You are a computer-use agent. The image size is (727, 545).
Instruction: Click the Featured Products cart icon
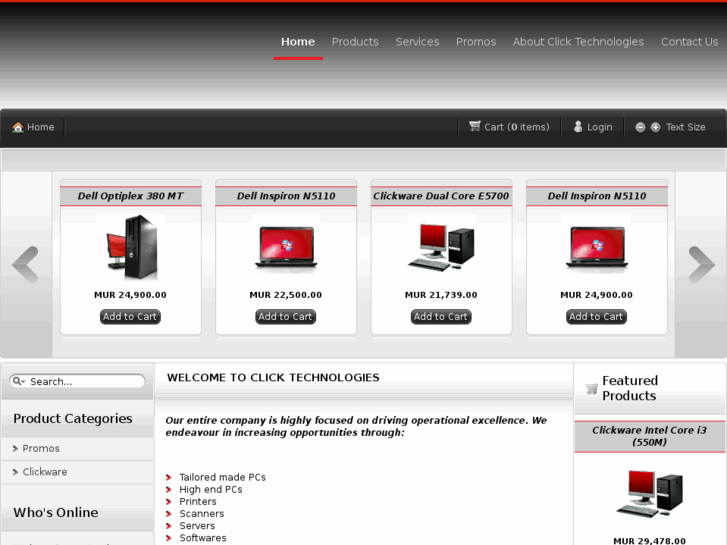click(x=592, y=389)
